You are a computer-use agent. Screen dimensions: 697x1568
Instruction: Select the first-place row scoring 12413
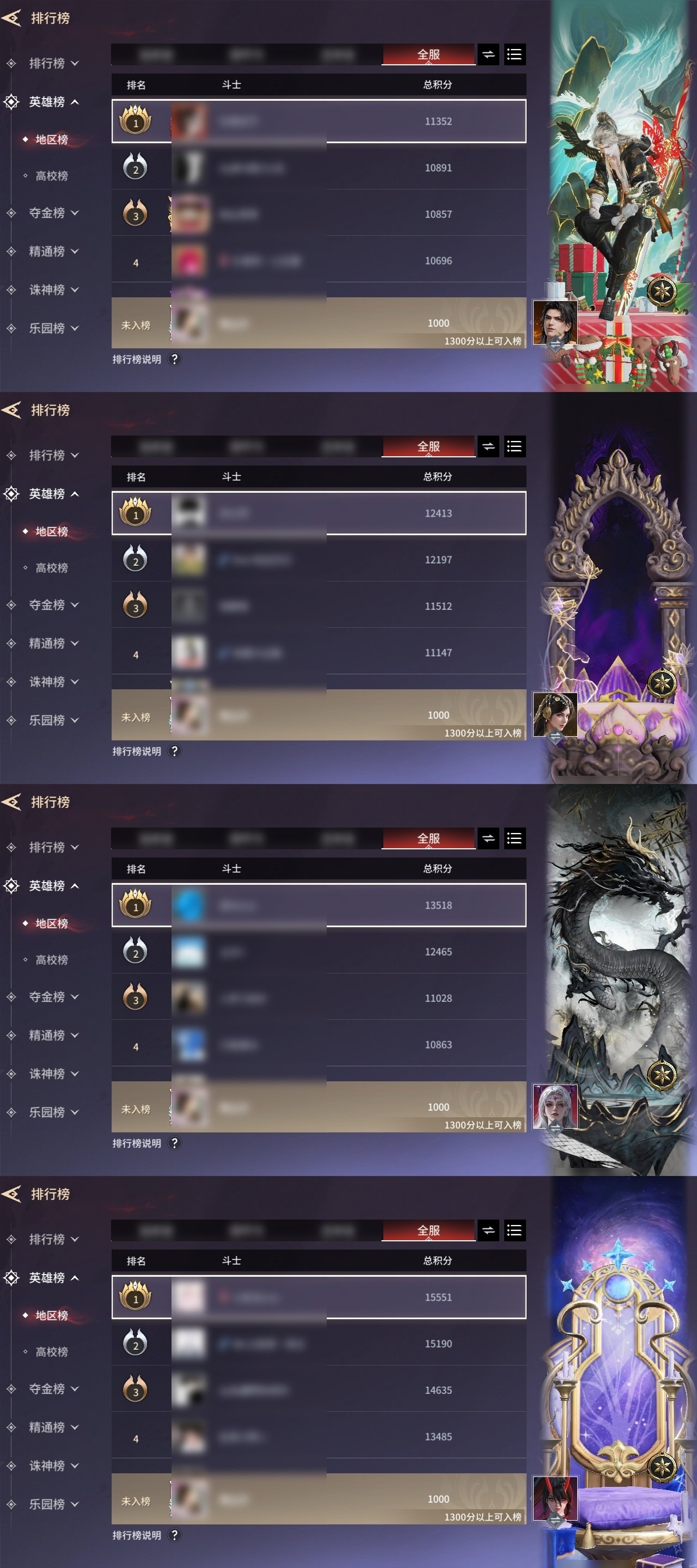click(319, 513)
